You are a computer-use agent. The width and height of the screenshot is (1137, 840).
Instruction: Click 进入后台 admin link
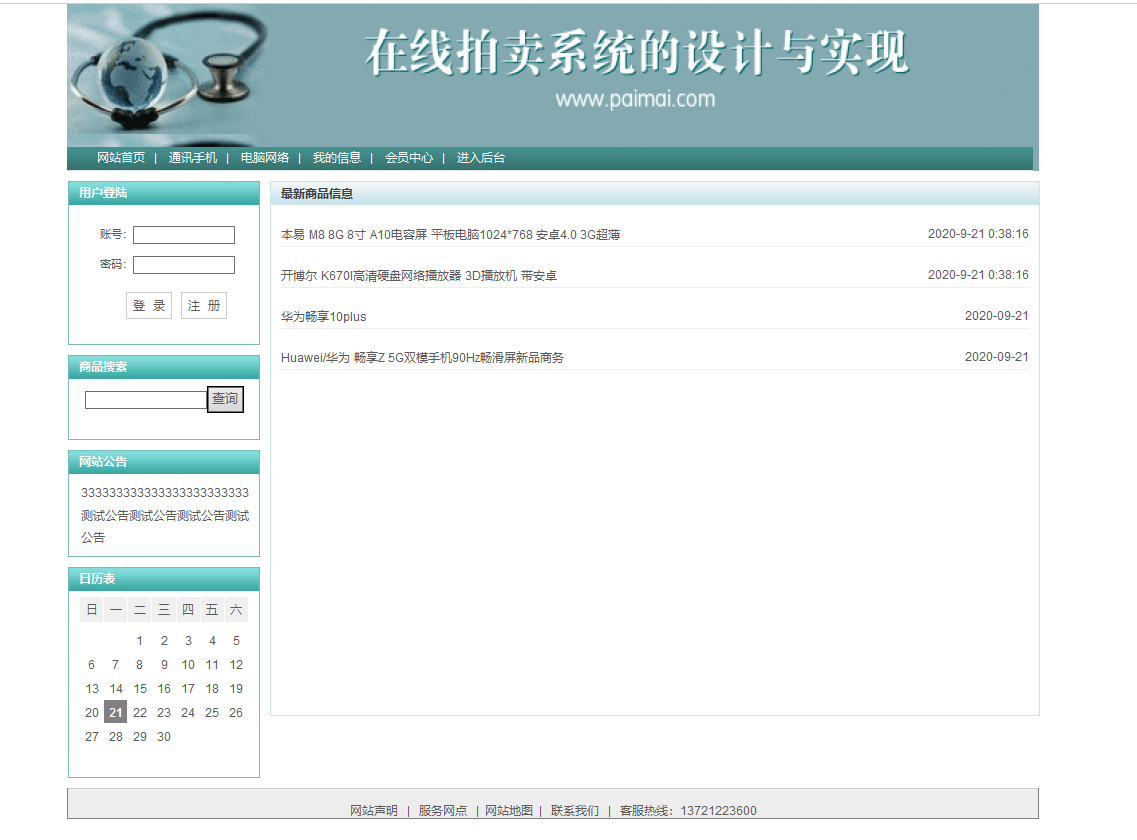(x=481, y=158)
